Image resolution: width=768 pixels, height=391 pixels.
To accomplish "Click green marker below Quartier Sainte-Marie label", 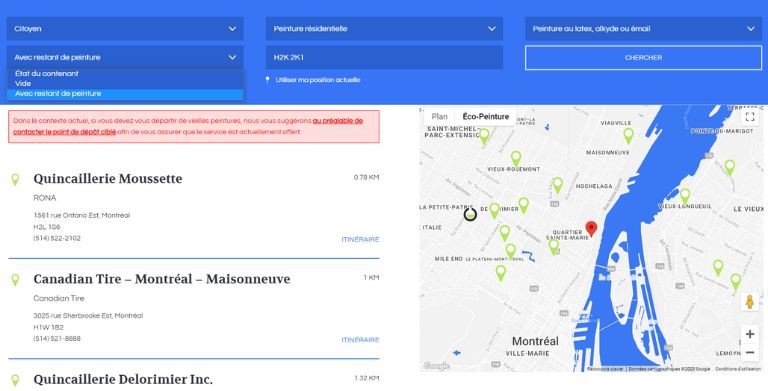I will 553,246.
